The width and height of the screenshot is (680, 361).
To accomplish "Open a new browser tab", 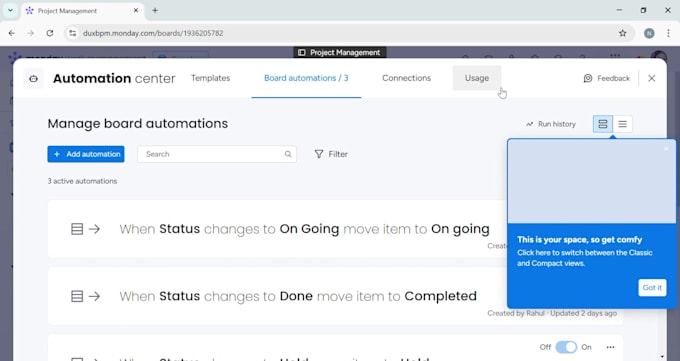I will pos(155,10).
